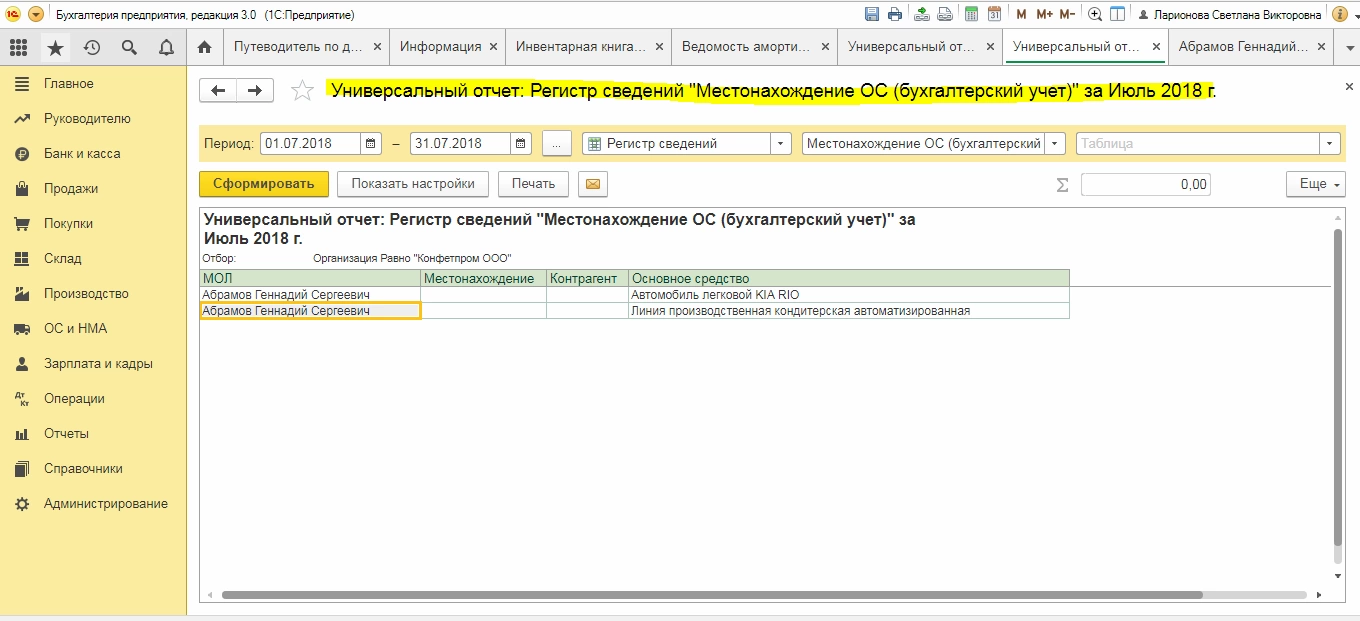
Task: Click the end date field 31.07.2018
Action: (458, 143)
